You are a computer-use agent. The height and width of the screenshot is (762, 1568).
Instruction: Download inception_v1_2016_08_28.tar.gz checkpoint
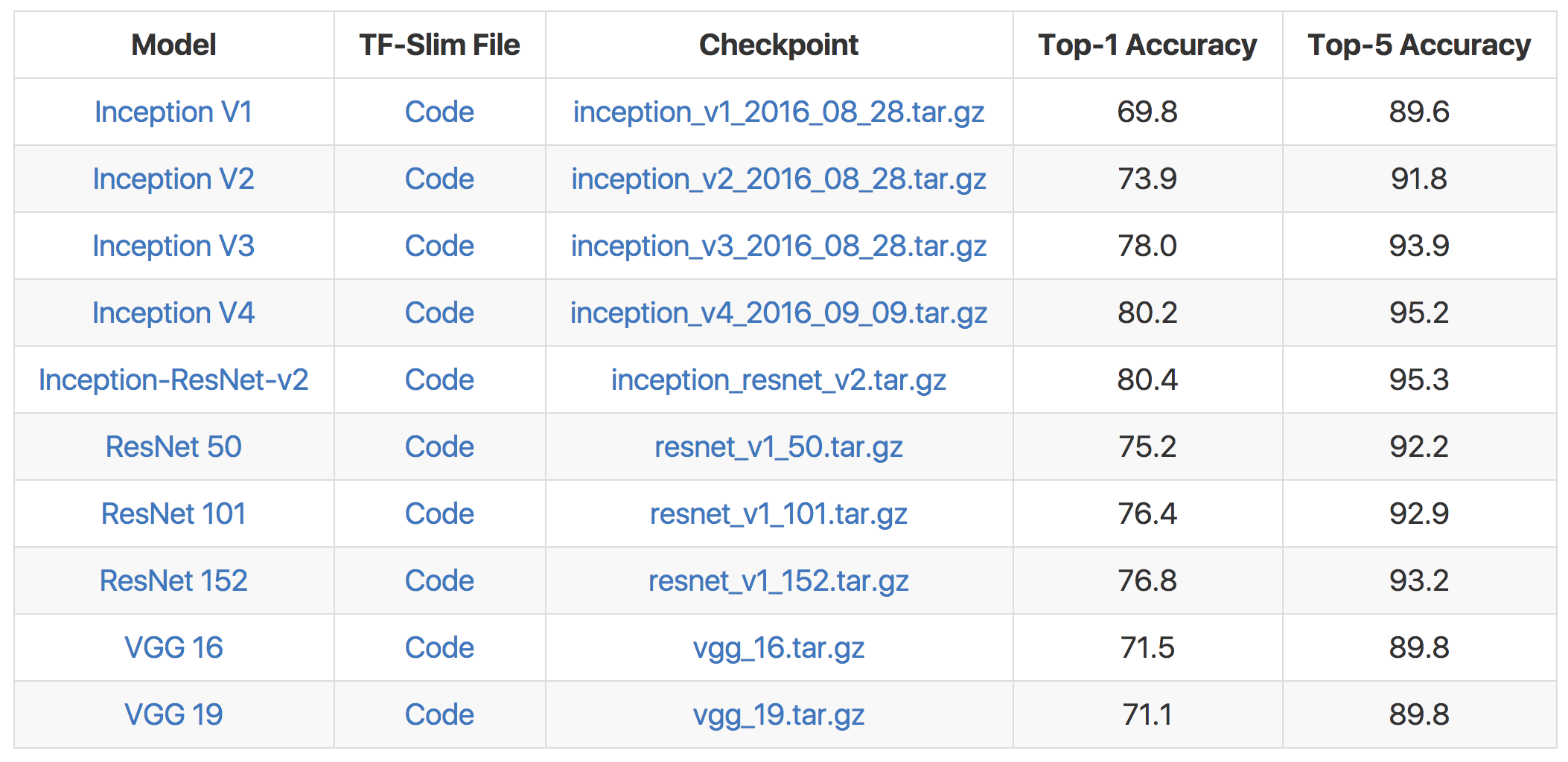(x=779, y=112)
